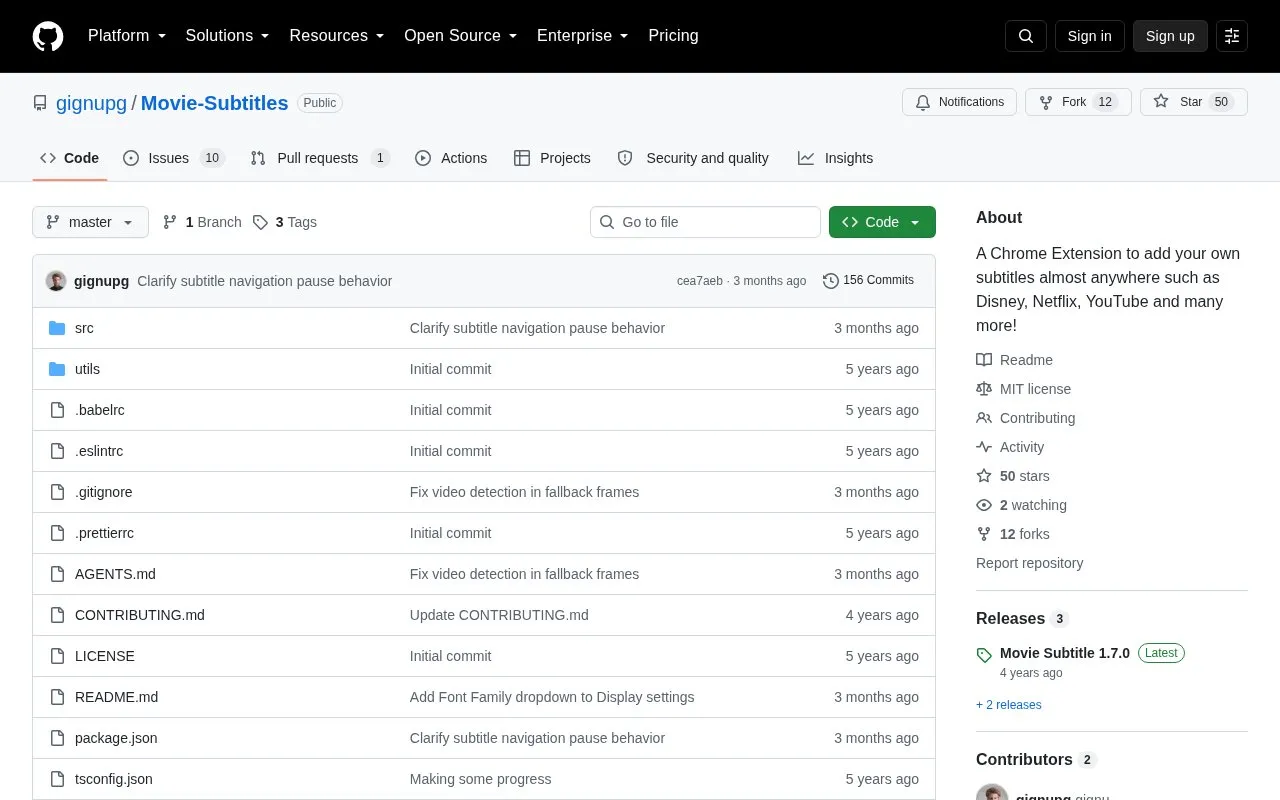Viewport: 1280px width, 800px height.
Task: Fork the repository using the Fork button
Action: pos(1078,102)
